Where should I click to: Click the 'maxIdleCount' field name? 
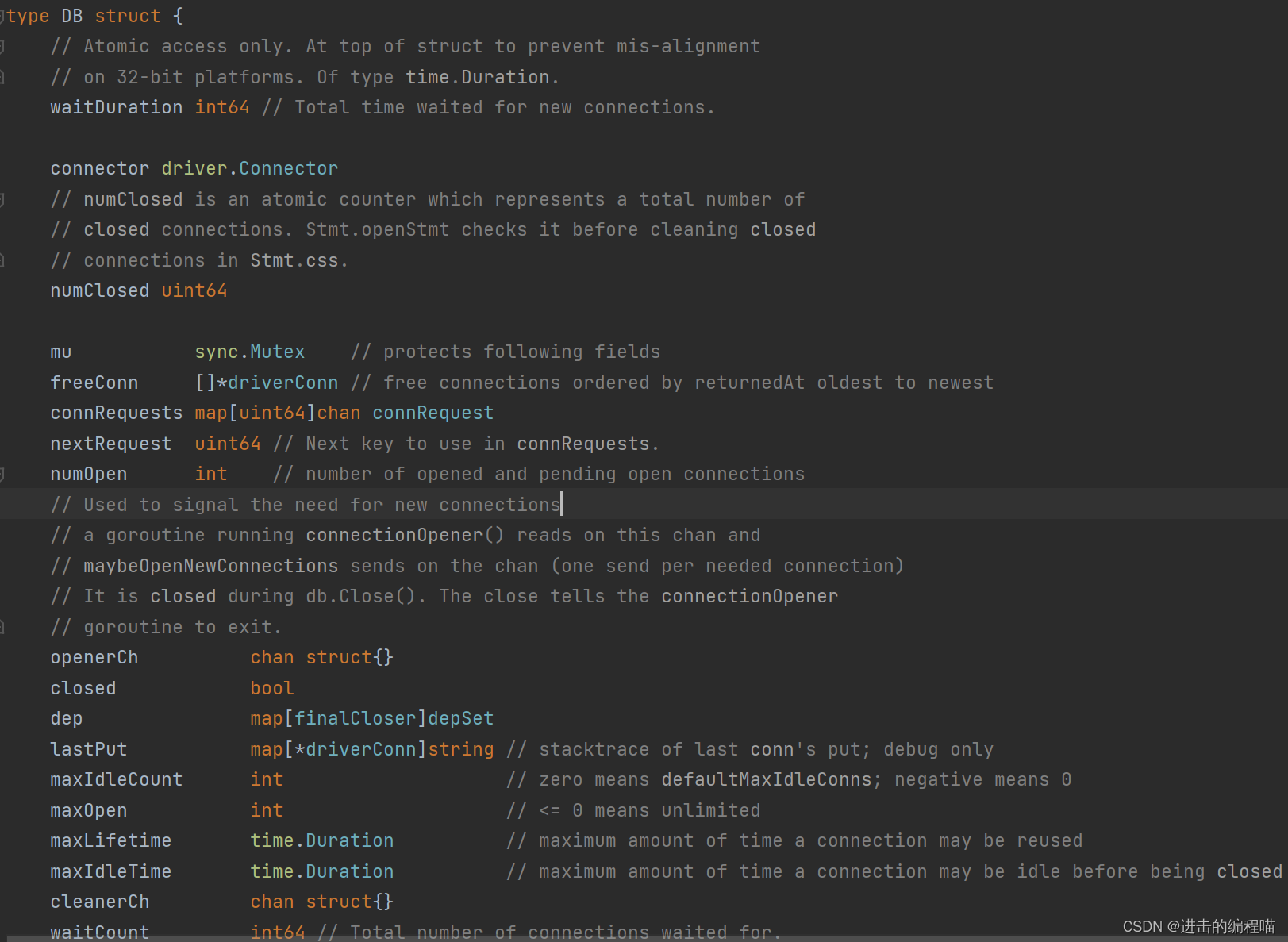[x=117, y=779]
